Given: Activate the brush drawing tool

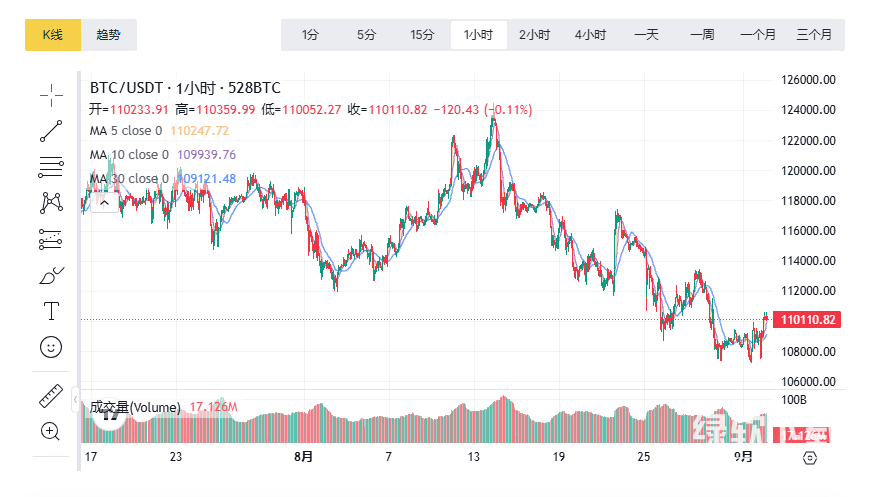Looking at the screenshot, I should click(51, 275).
